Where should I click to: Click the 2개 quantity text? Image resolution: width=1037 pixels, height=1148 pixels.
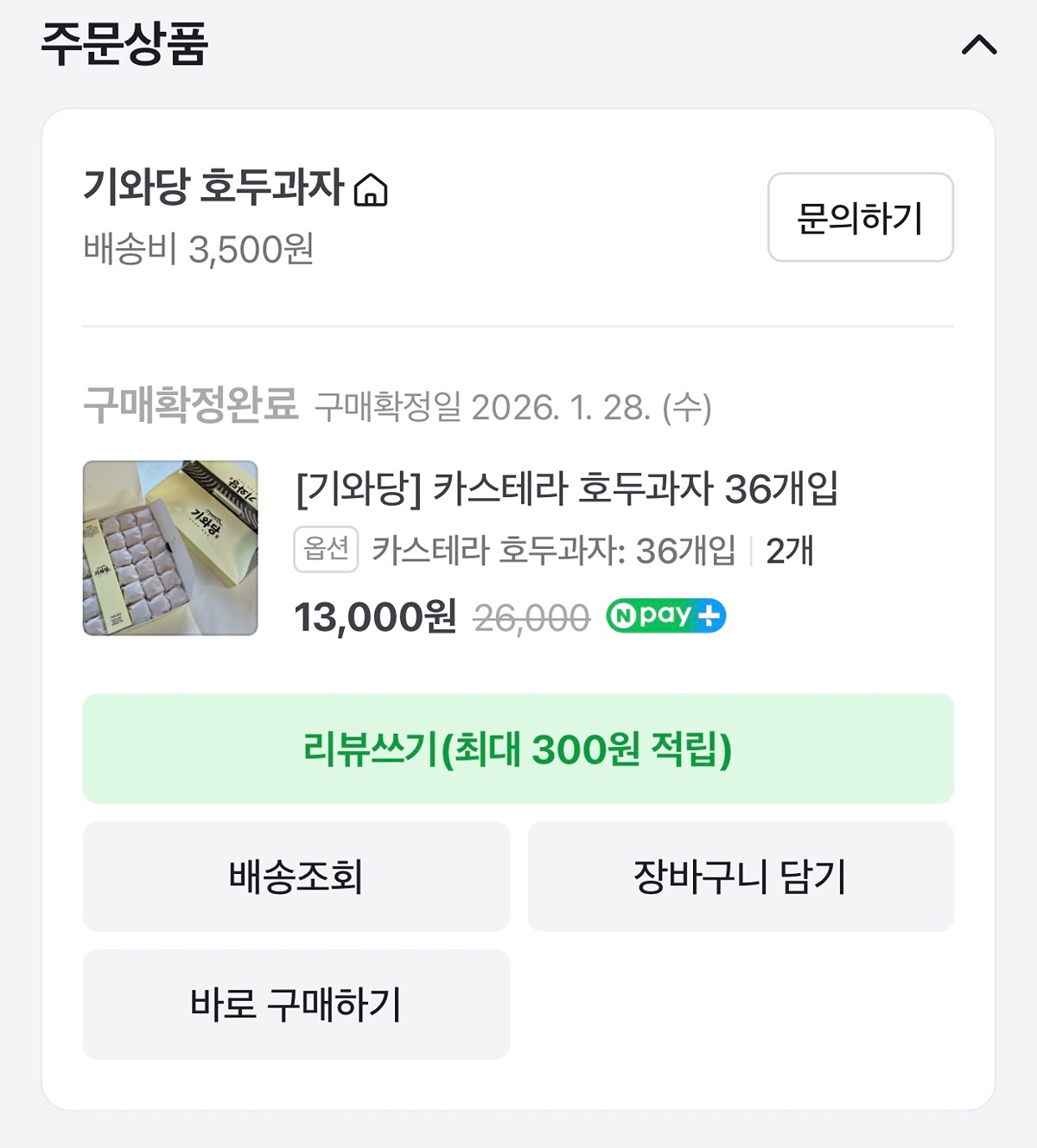click(790, 551)
